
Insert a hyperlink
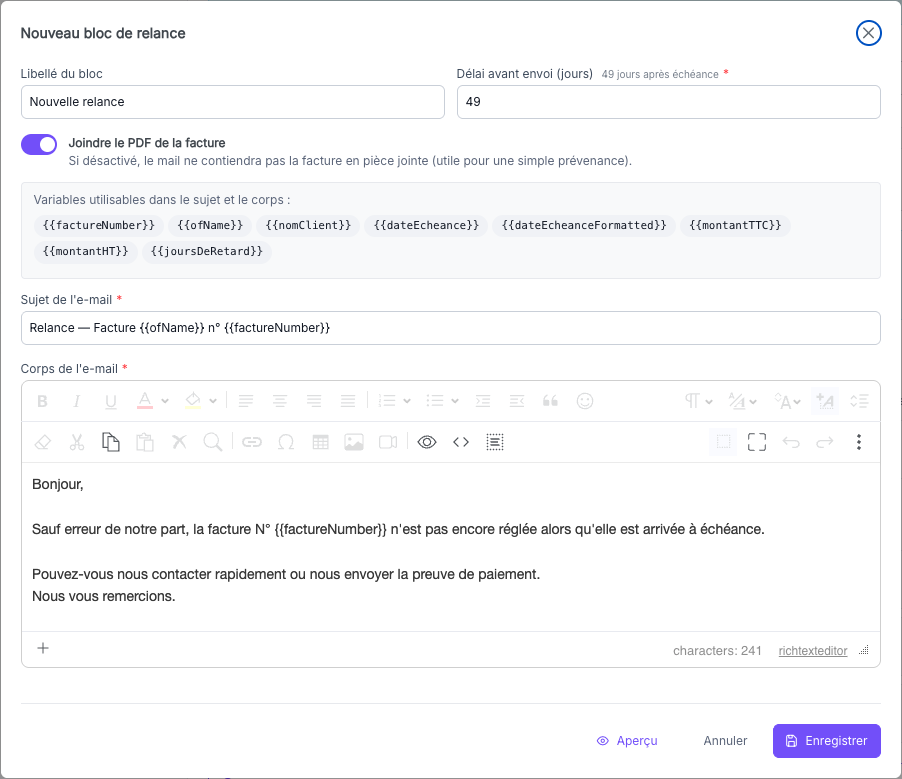click(251, 442)
